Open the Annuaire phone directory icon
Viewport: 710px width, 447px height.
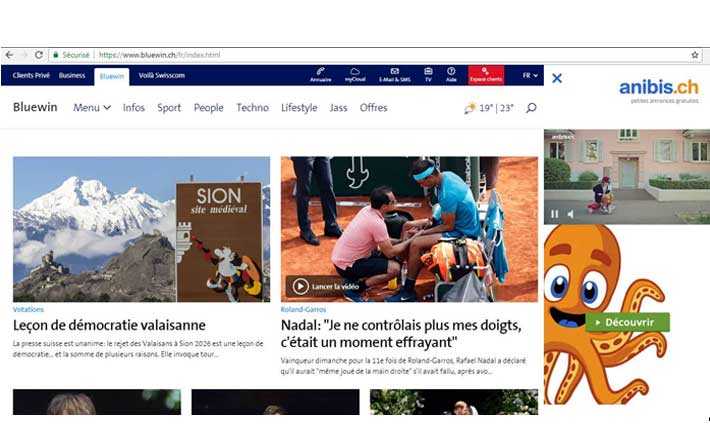tap(321, 75)
